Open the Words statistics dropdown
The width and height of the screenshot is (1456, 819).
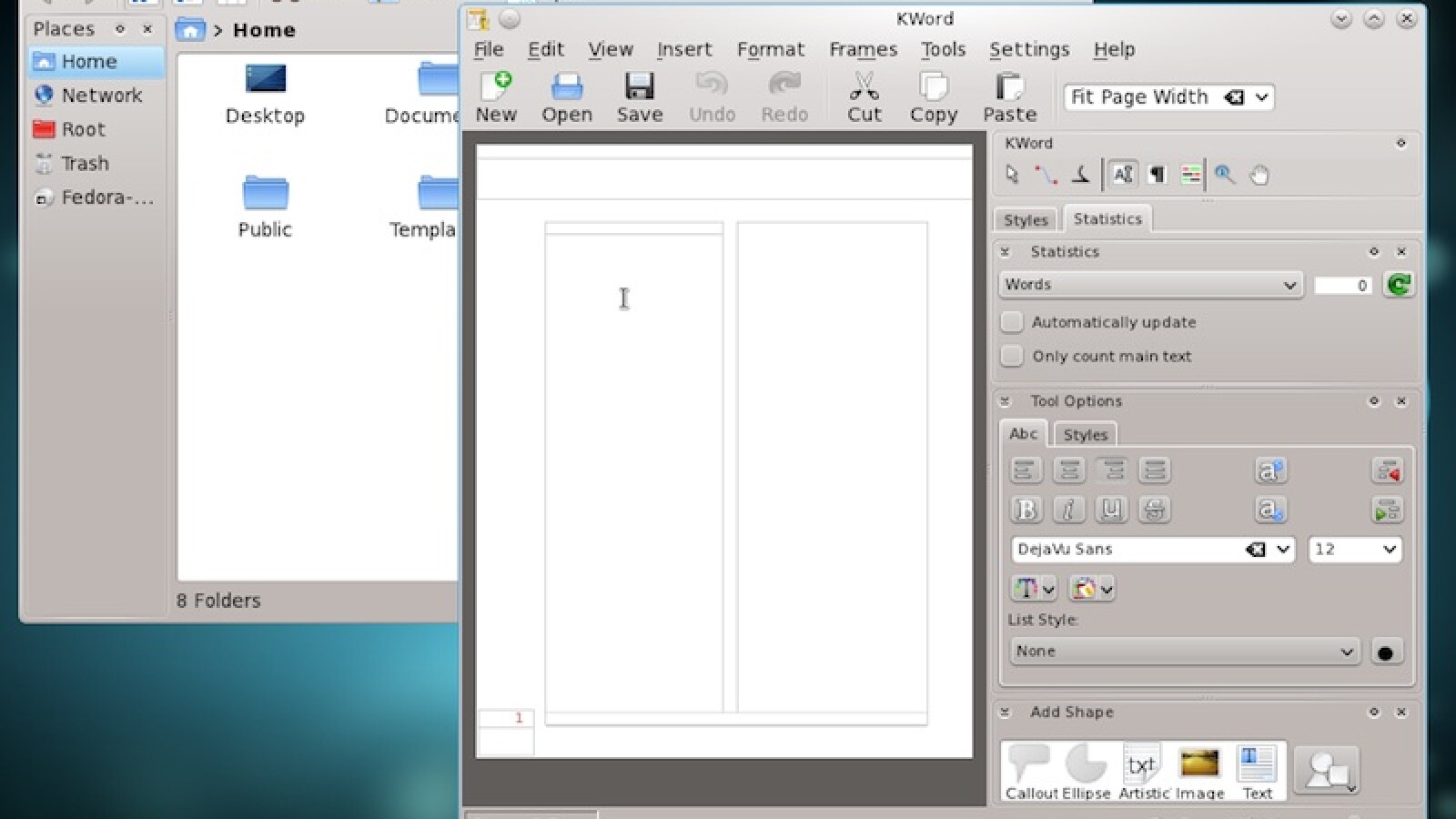tap(1150, 285)
